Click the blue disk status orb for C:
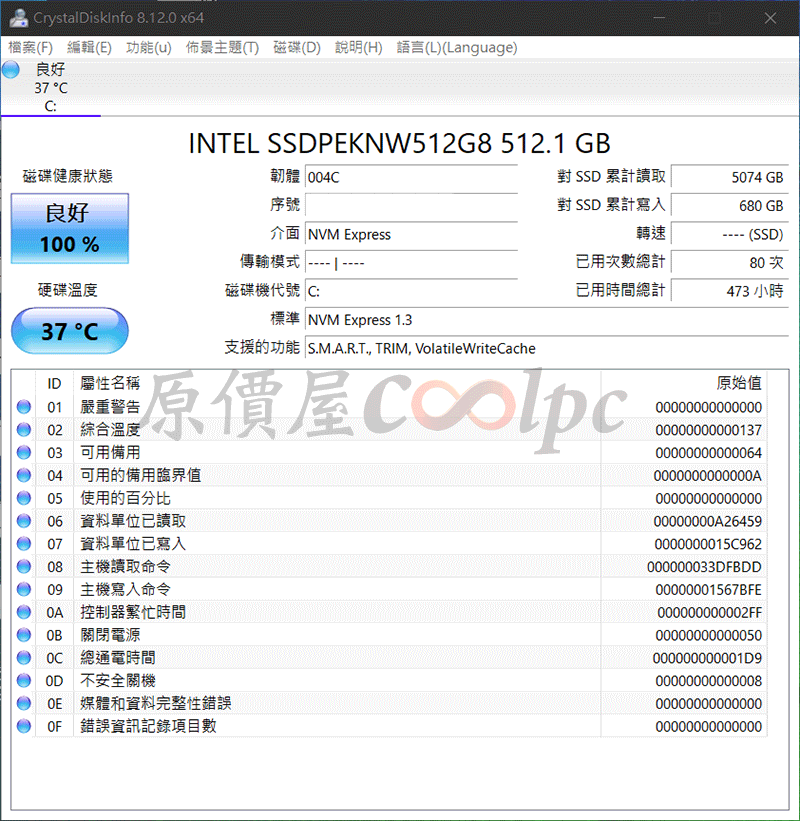This screenshot has height=821, width=800. point(10,70)
